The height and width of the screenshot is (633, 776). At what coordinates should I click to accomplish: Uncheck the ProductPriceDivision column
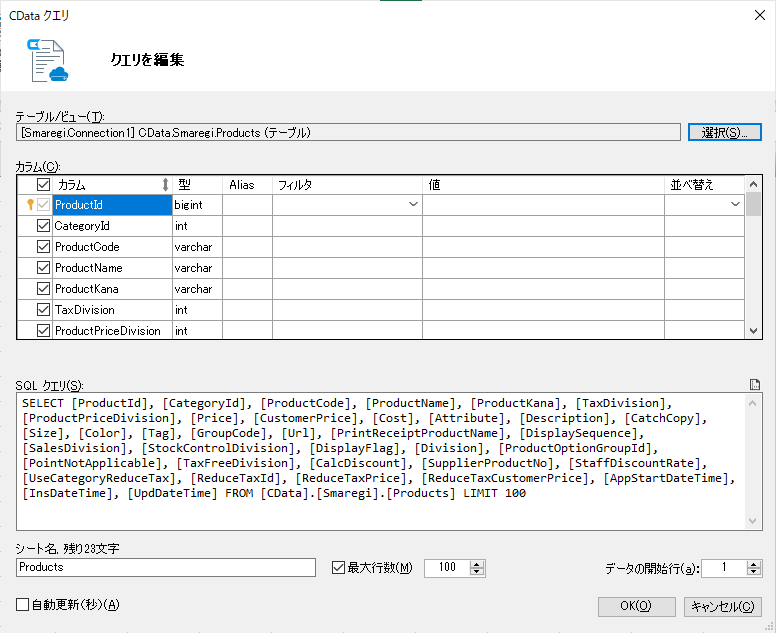tap(44, 331)
